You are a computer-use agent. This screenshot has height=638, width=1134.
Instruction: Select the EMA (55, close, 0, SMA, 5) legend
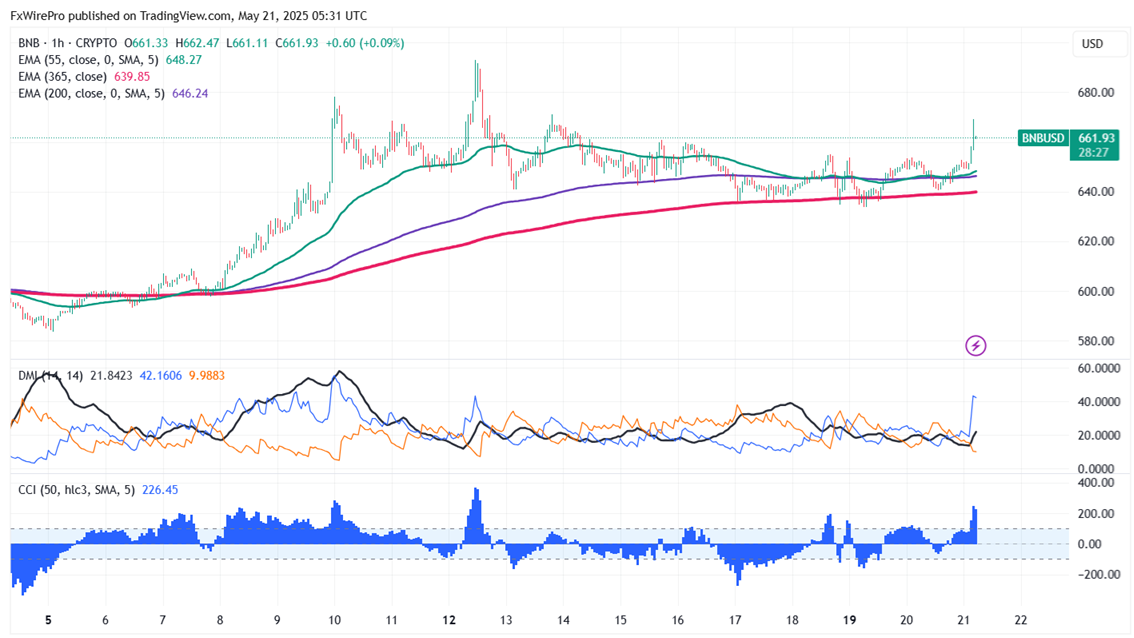[x=88, y=60]
